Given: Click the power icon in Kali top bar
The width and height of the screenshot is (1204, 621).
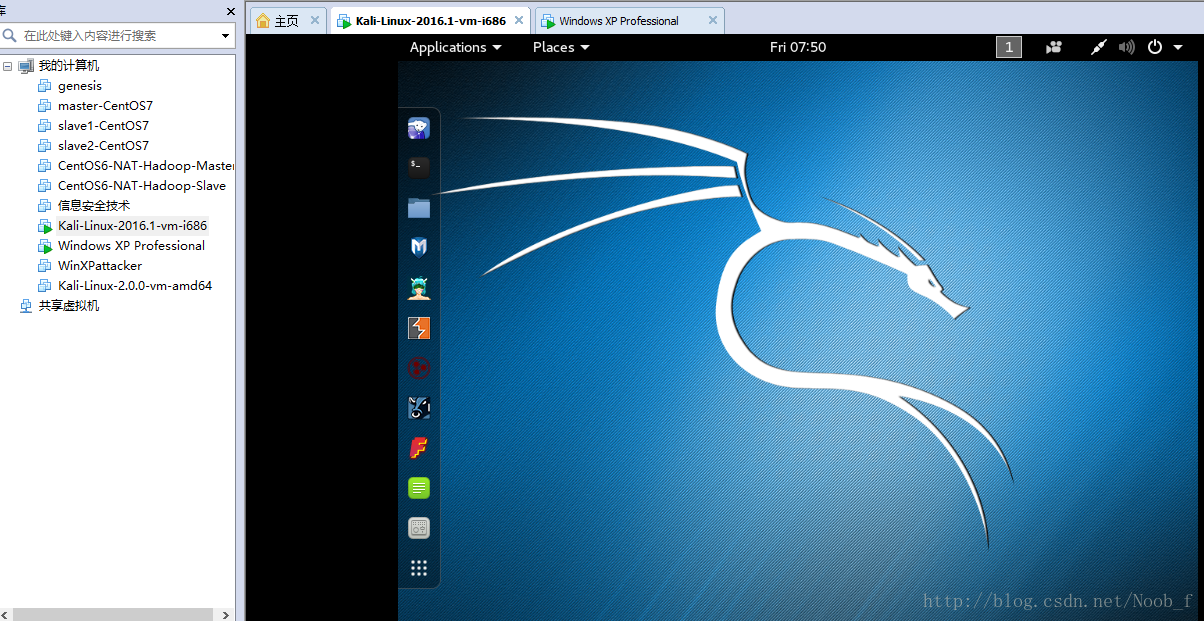Looking at the screenshot, I should [1155, 47].
